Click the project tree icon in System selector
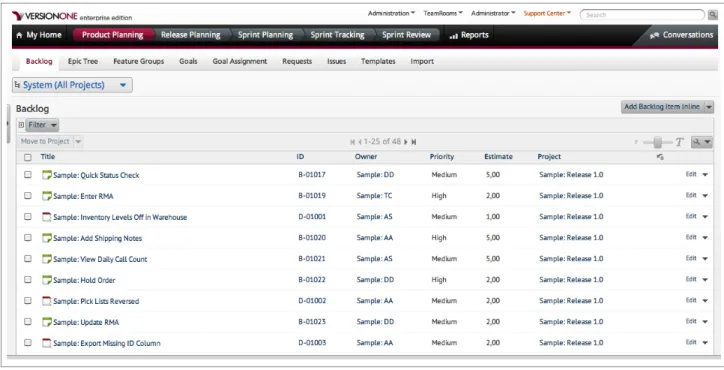 pos(18,85)
